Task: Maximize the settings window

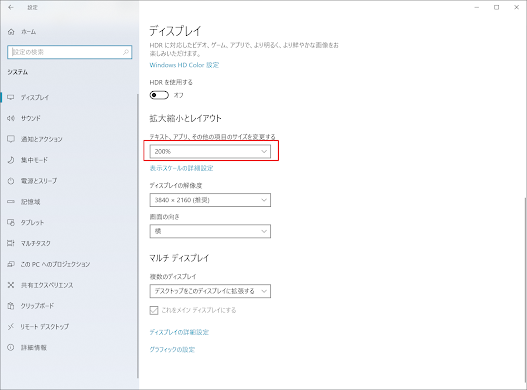Action: click(x=496, y=7)
